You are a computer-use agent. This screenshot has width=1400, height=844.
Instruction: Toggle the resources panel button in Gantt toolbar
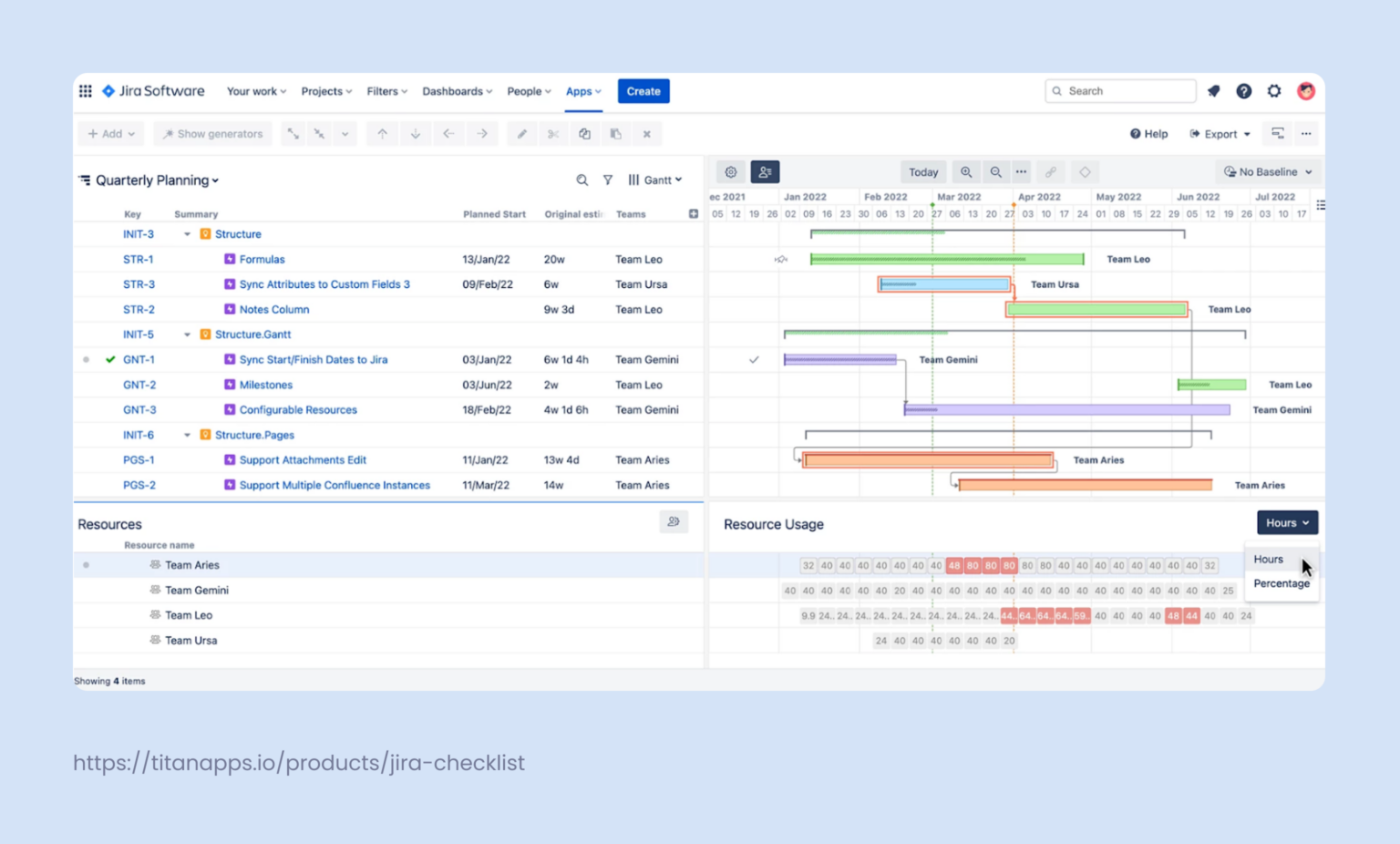tap(765, 171)
